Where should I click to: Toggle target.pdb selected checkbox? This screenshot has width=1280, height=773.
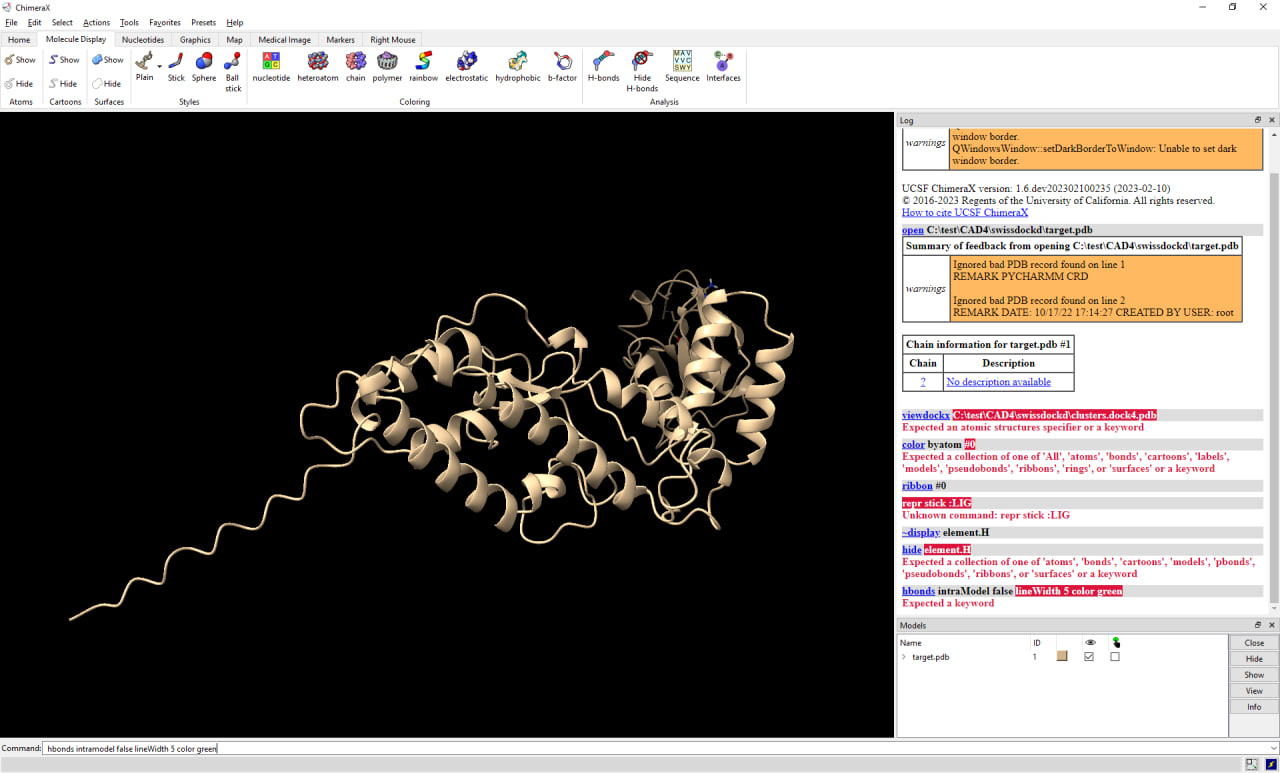(x=1115, y=657)
